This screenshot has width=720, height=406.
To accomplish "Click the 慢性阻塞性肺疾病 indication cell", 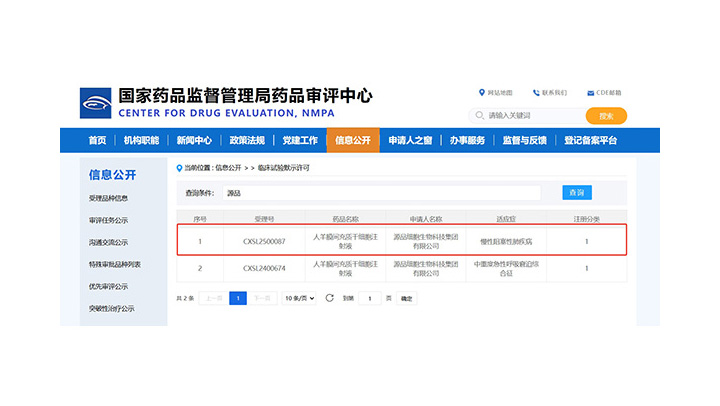I will point(506,241).
